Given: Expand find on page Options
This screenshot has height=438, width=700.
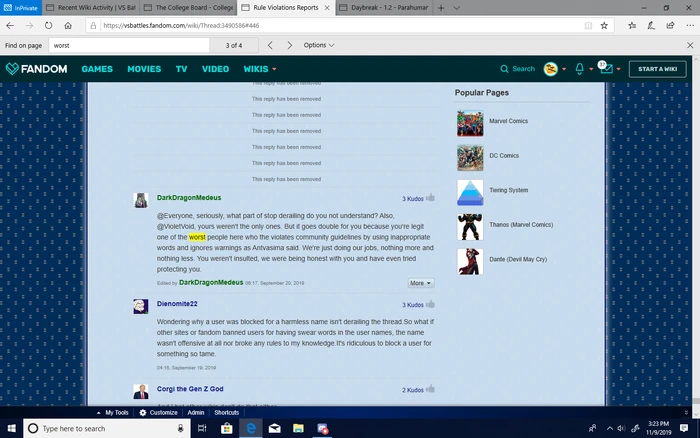Looking at the screenshot, I should tap(319, 45).
